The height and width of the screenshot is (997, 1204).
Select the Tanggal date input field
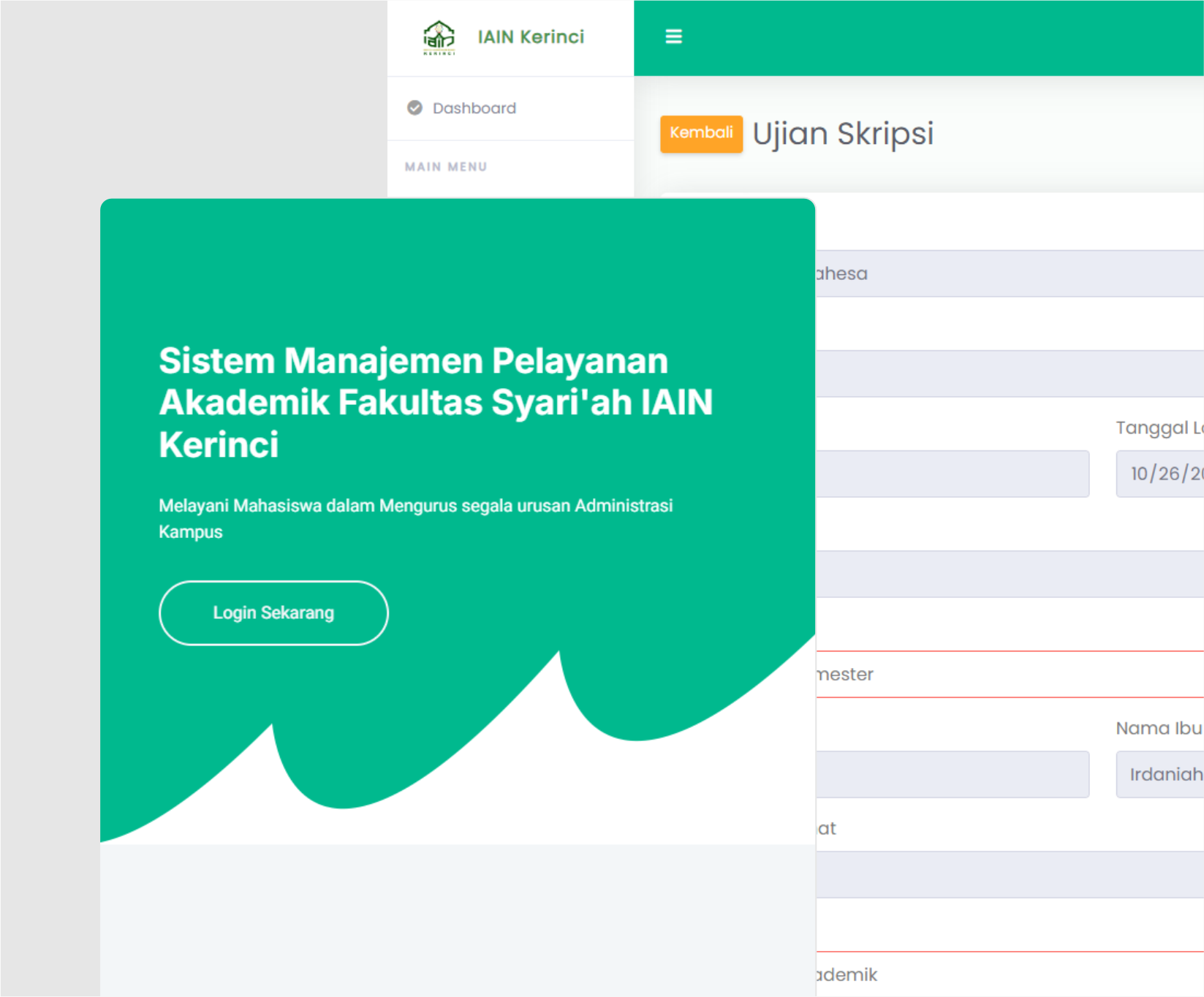pos(1159,474)
